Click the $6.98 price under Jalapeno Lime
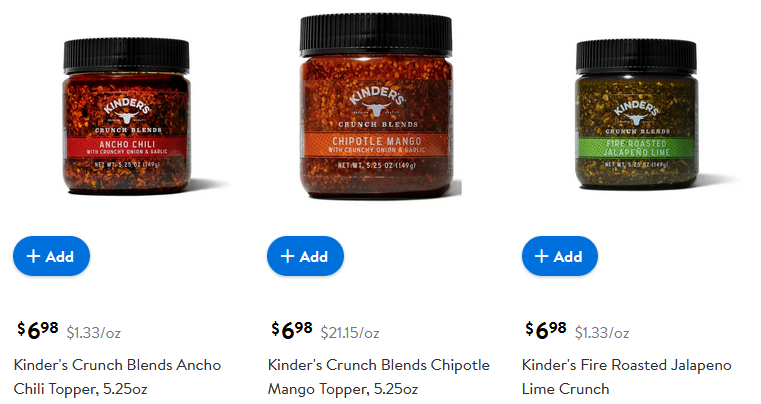Viewport: 761px width, 404px height. click(x=546, y=330)
